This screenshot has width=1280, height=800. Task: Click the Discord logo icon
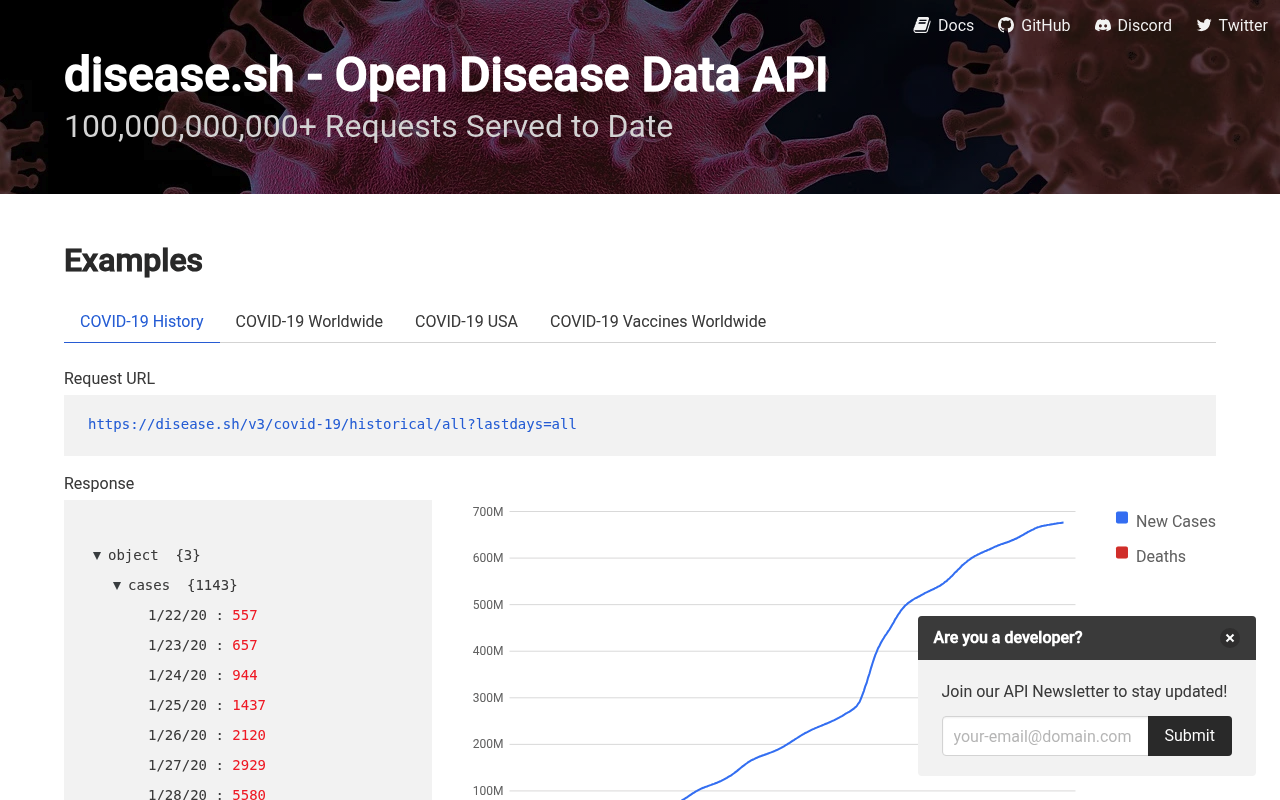(x=1103, y=25)
